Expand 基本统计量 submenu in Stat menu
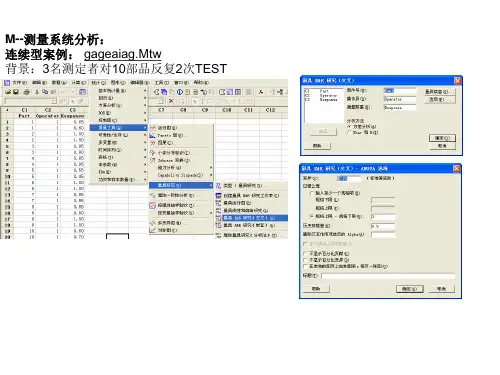 tap(119, 91)
